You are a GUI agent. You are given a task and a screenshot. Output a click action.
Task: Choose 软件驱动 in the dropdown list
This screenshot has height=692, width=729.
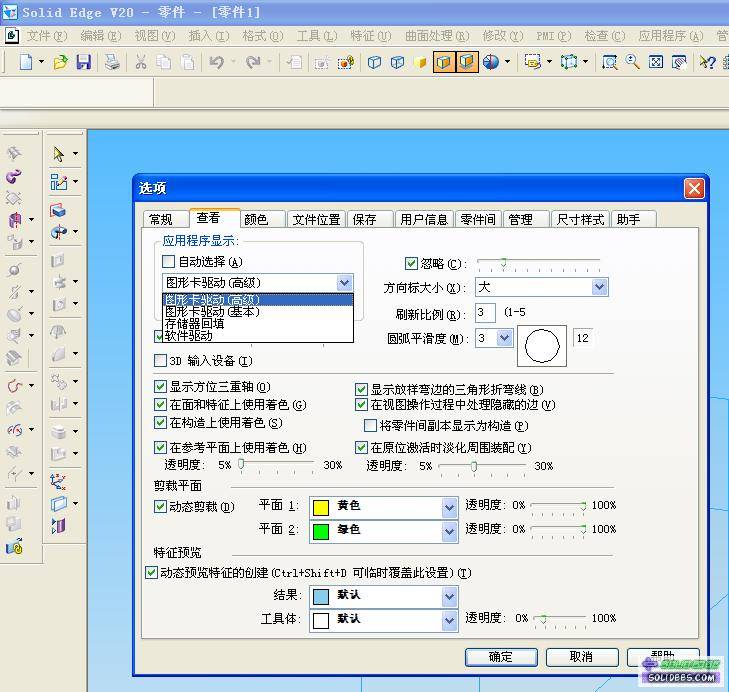(x=258, y=335)
